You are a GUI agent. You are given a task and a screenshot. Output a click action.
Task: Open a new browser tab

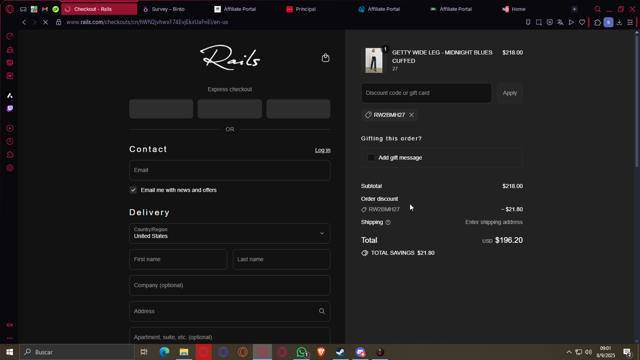[x=574, y=9]
